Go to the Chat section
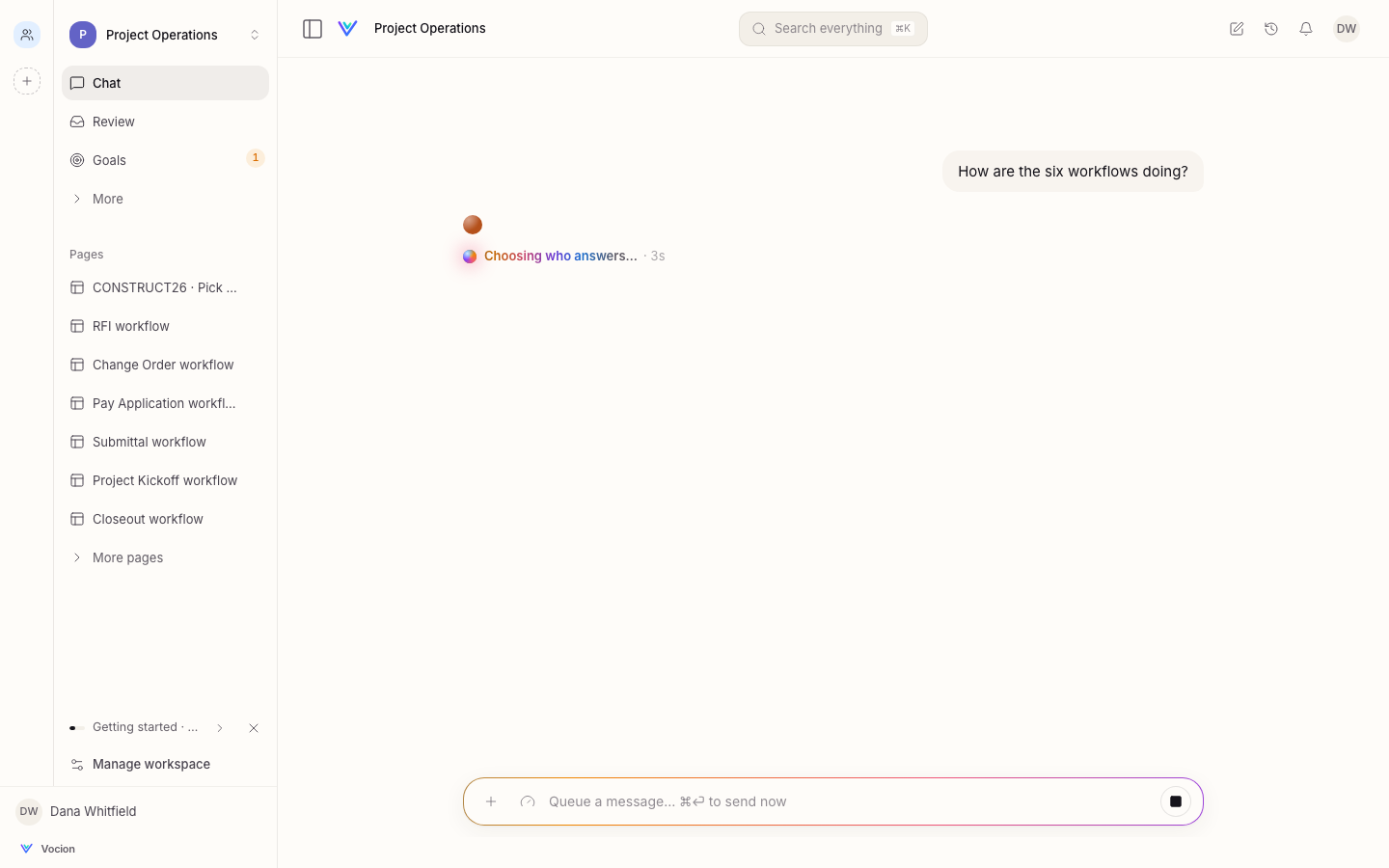This screenshot has height=868, width=1389. pyautogui.click(x=165, y=83)
